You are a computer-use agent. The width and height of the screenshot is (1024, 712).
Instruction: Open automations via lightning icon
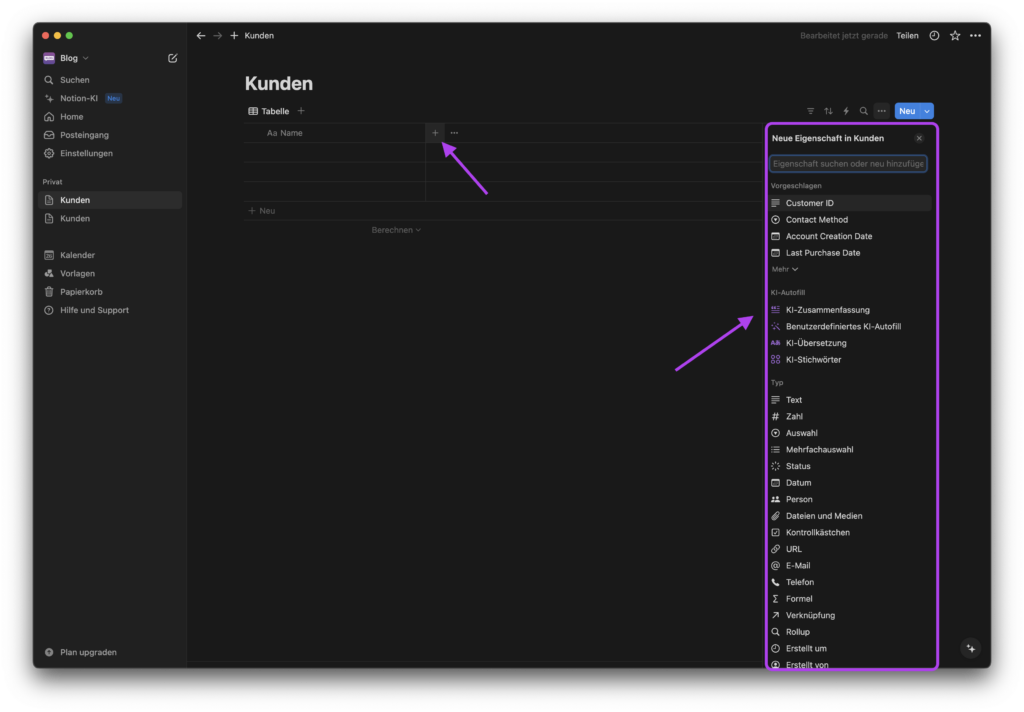(x=846, y=111)
